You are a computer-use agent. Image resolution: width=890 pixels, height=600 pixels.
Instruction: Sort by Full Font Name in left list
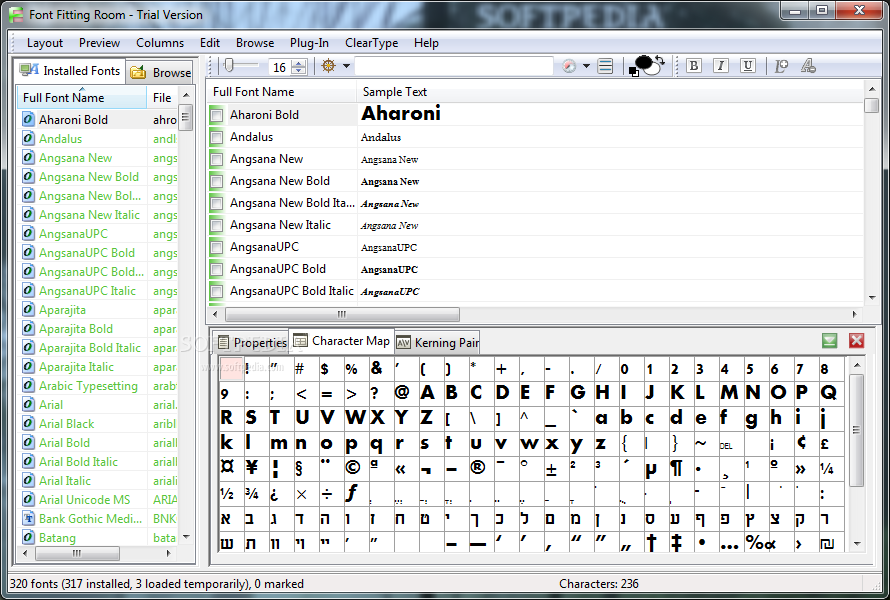pyautogui.click(x=82, y=98)
